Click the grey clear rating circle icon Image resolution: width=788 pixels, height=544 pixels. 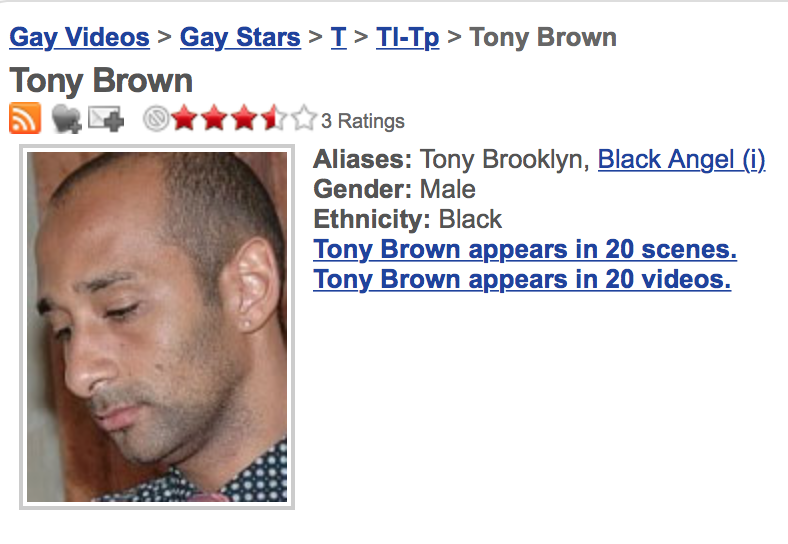(x=155, y=120)
